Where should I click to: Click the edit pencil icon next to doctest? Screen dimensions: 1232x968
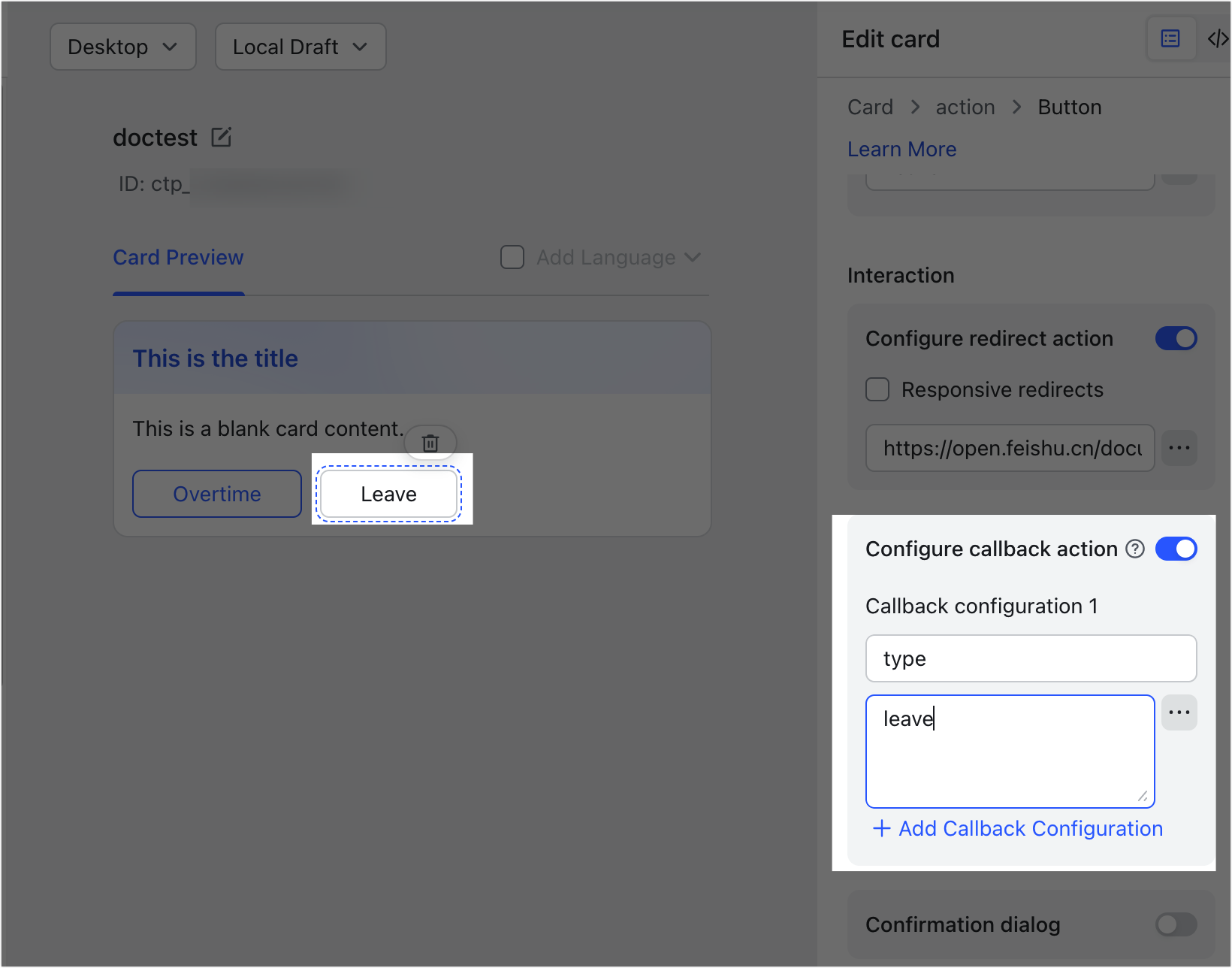tap(222, 137)
